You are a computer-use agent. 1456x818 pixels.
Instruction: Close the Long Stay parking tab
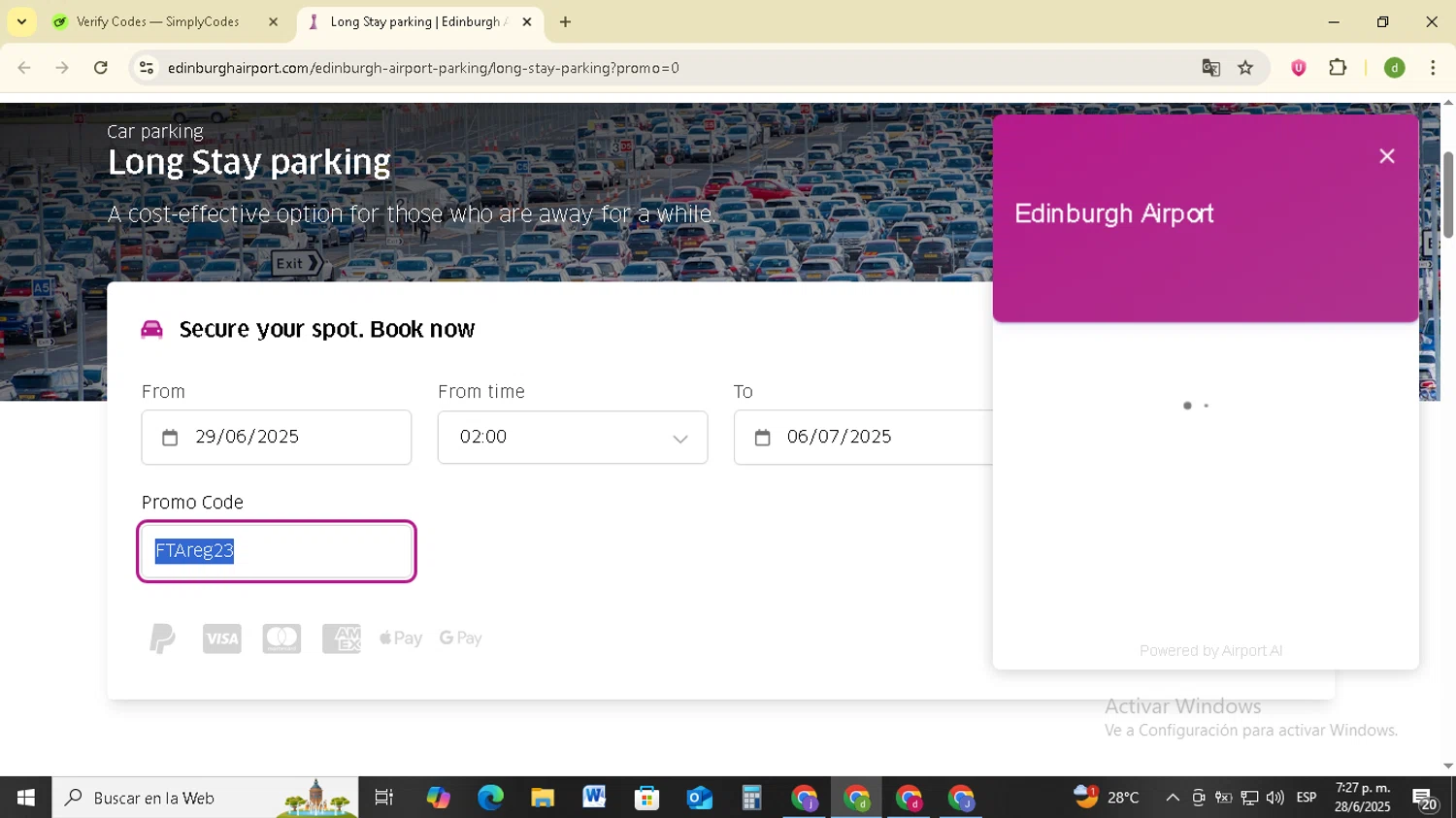pyautogui.click(x=527, y=21)
